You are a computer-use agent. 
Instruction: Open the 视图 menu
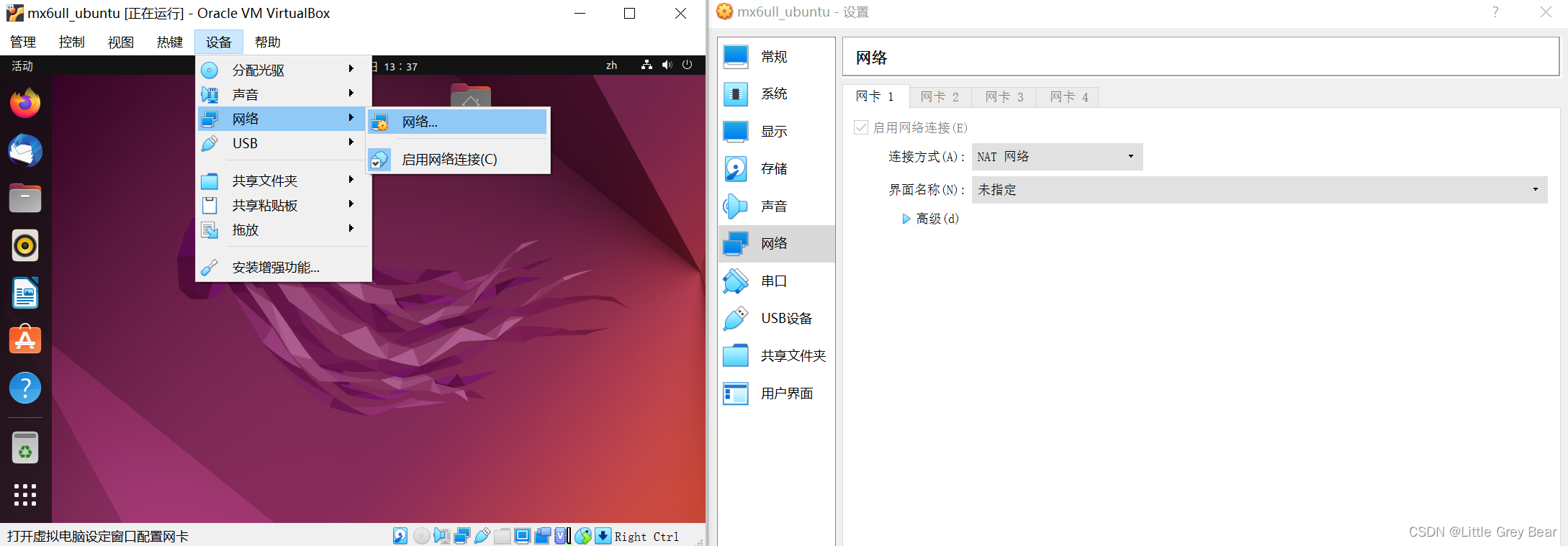[121, 42]
